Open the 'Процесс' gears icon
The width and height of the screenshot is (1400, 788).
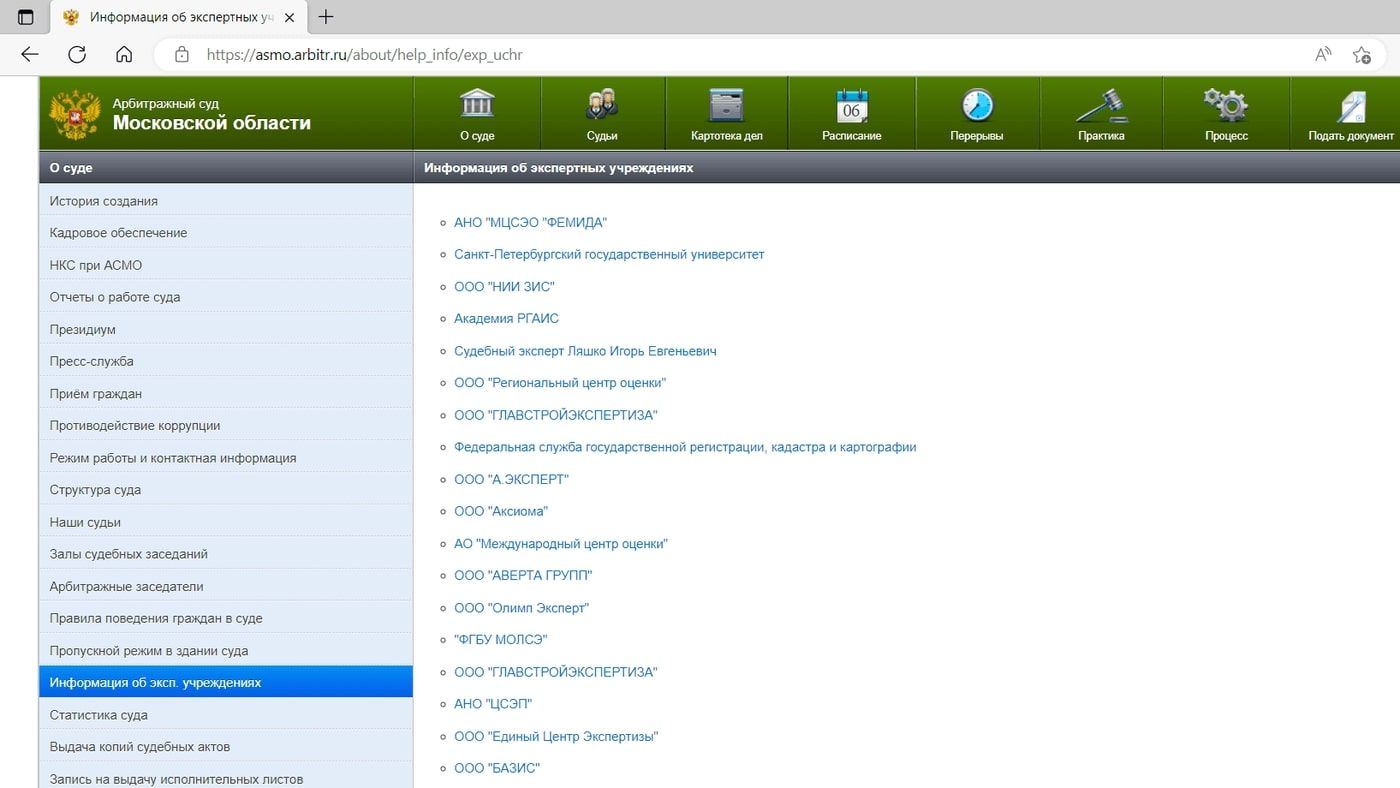coord(1226,104)
